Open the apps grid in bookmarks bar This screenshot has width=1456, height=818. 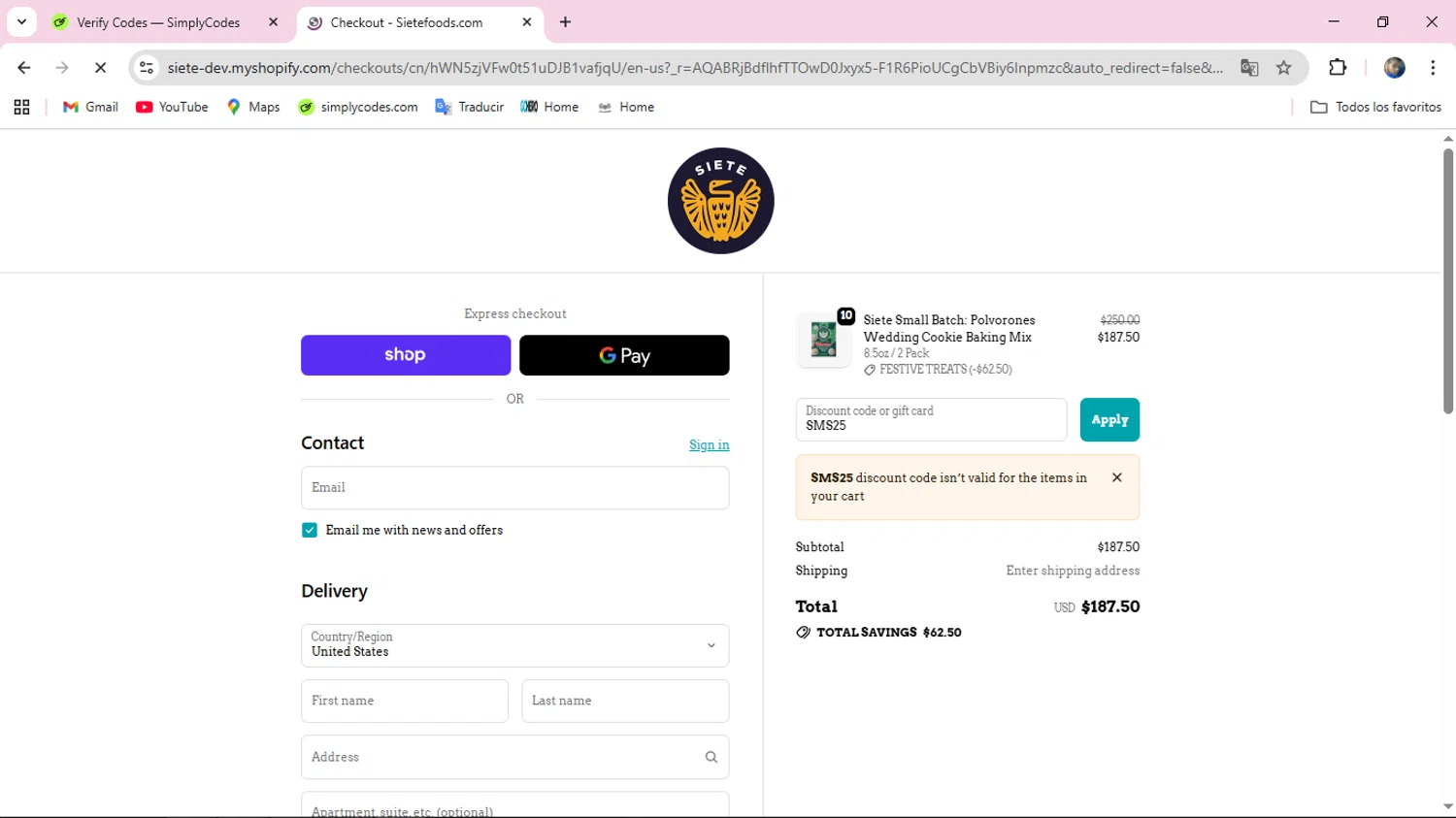[x=21, y=107]
